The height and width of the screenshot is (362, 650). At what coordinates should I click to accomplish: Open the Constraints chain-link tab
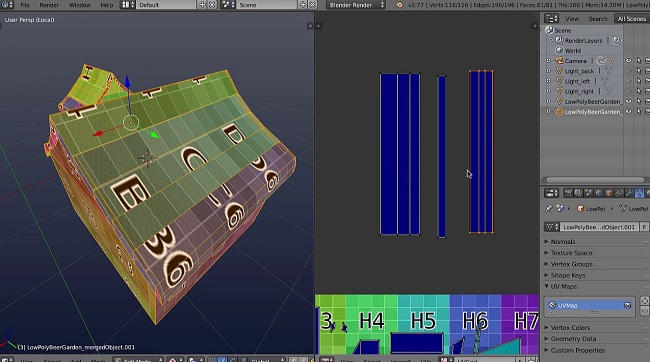click(619, 193)
